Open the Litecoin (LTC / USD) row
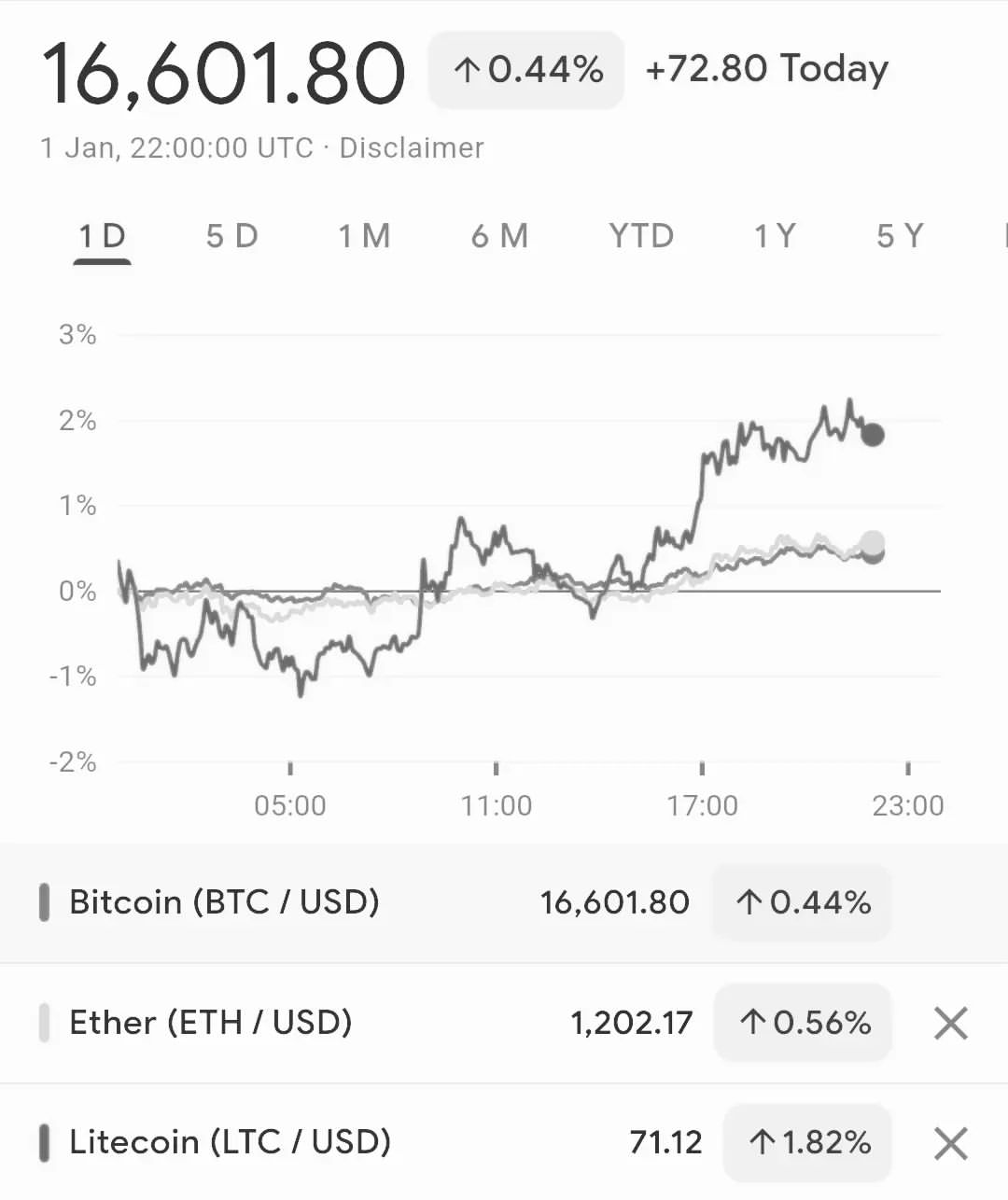1008x1200 pixels. (504, 1142)
